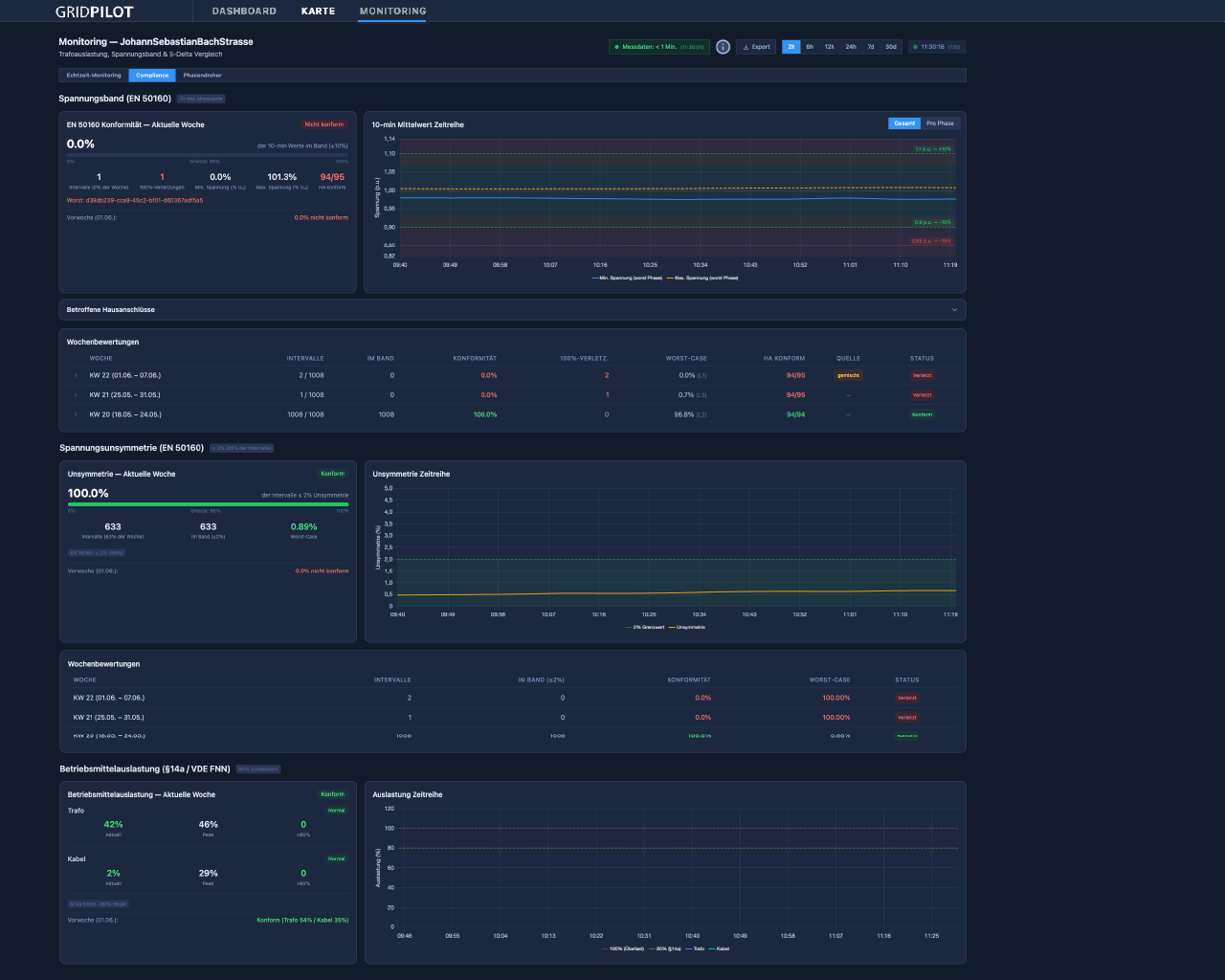Screen dimensions: 1225x980
Task: Click the GRIDPILOT logo
Action: tap(95, 11)
